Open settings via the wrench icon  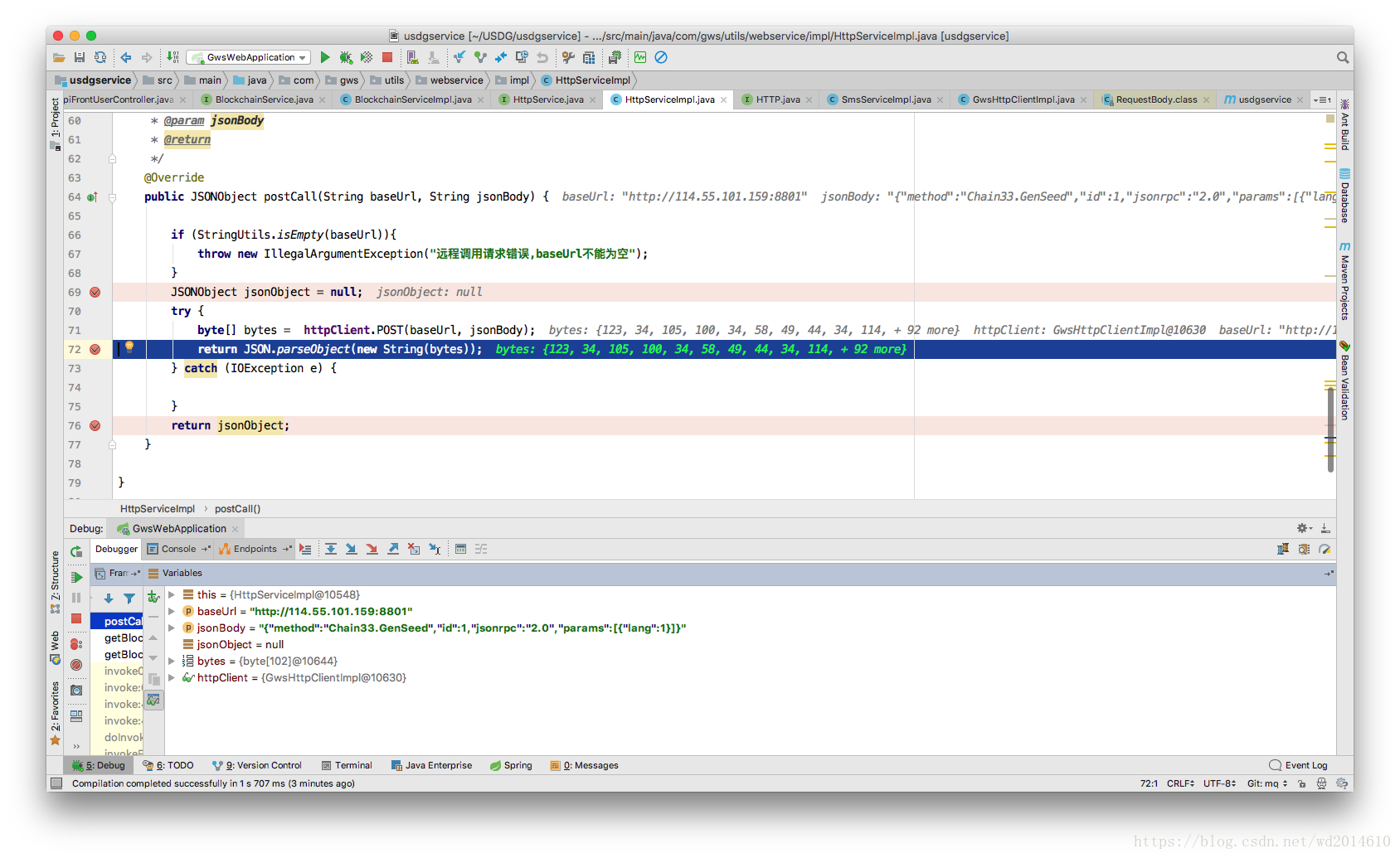pyautogui.click(x=568, y=57)
